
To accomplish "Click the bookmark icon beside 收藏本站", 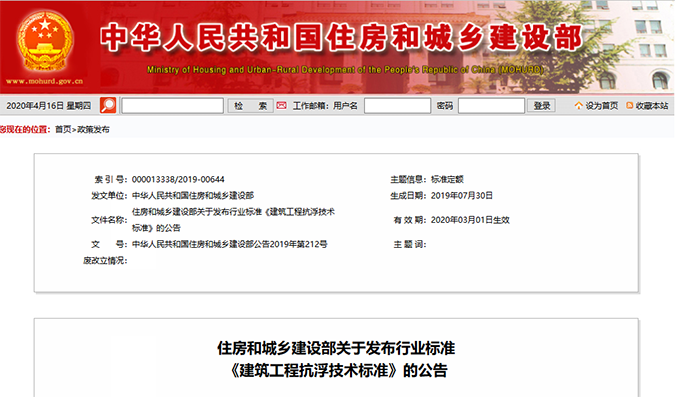I will pos(629,105).
